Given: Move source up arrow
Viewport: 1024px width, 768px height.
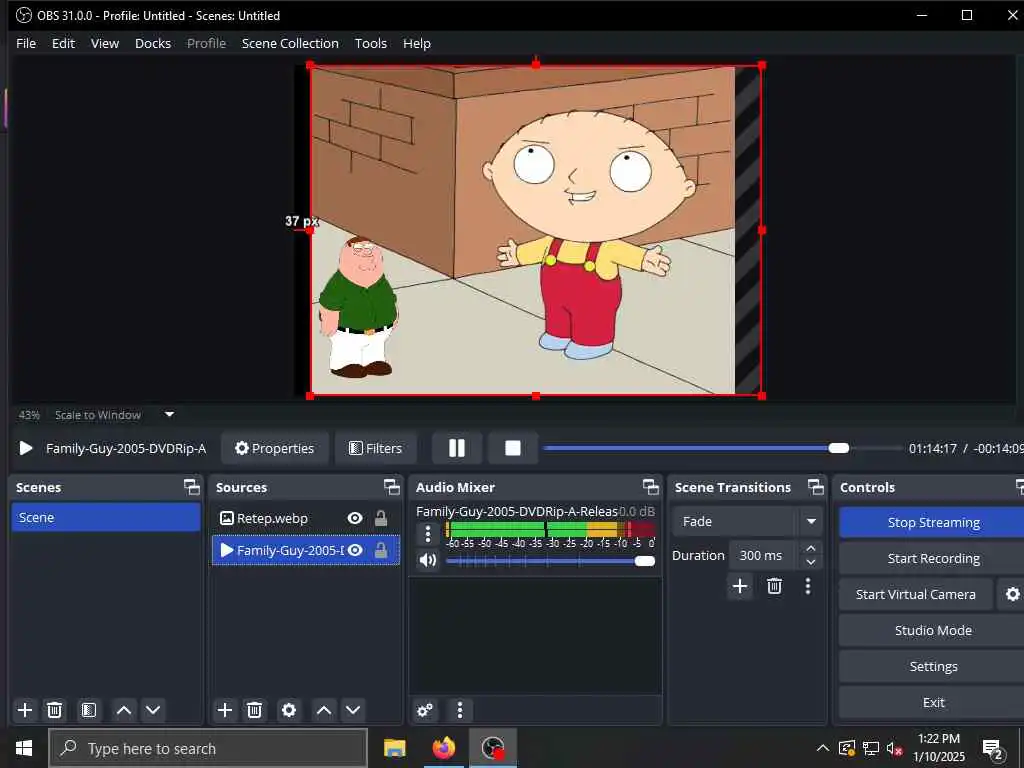Looking at the screenshot, I should pyautogui.click(x=324, y=710).
